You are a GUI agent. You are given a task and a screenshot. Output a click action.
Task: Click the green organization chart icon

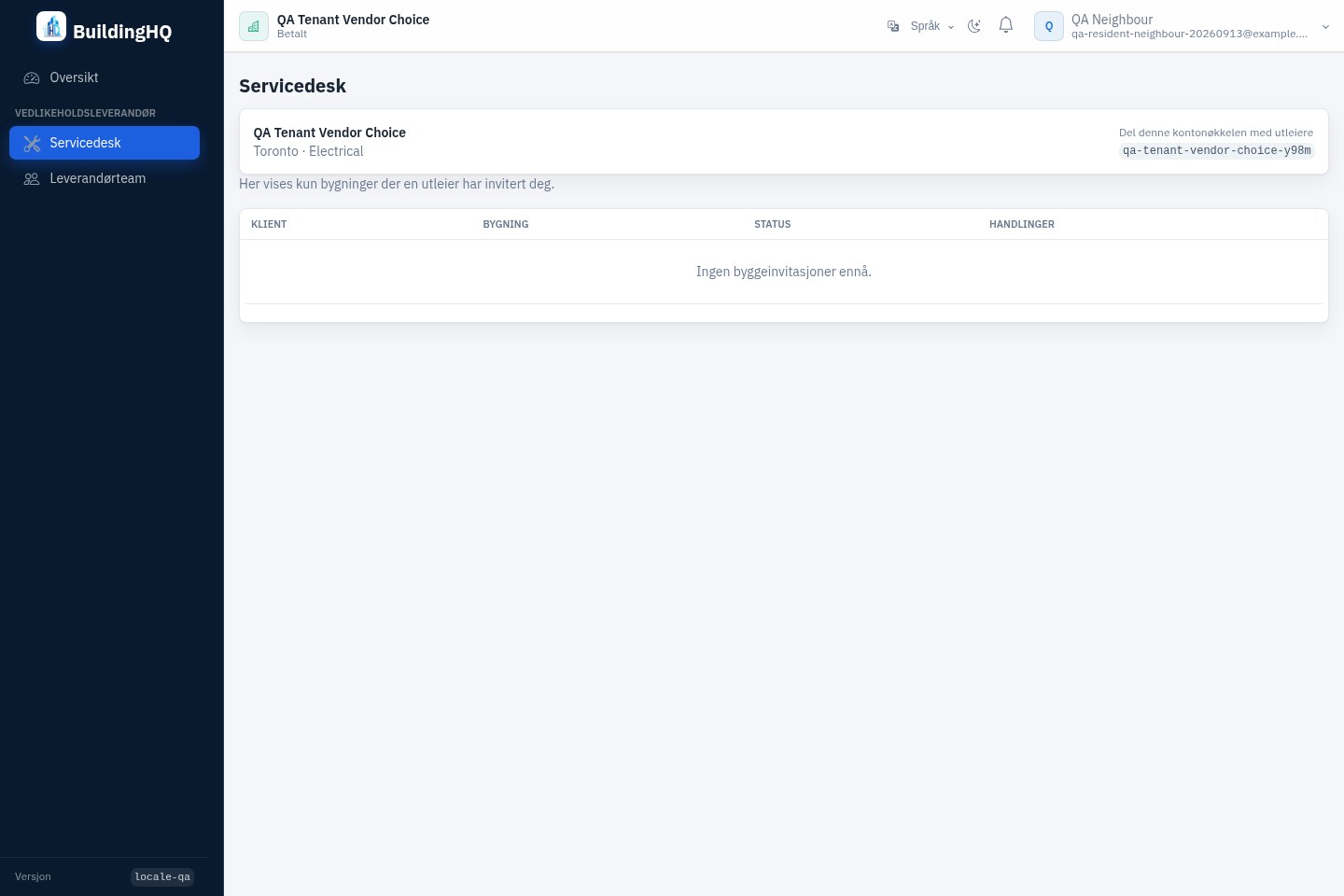click(x=254, y=26)
